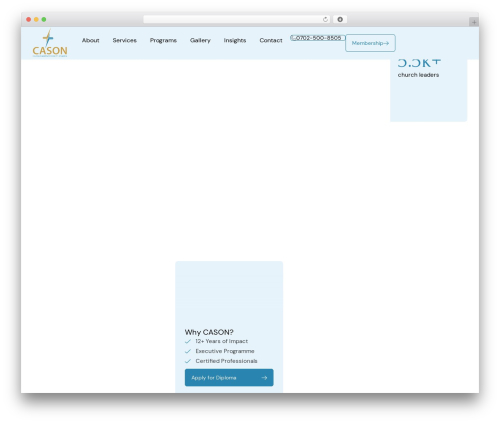Click the 'church leaders' text

tap(418, 75)
